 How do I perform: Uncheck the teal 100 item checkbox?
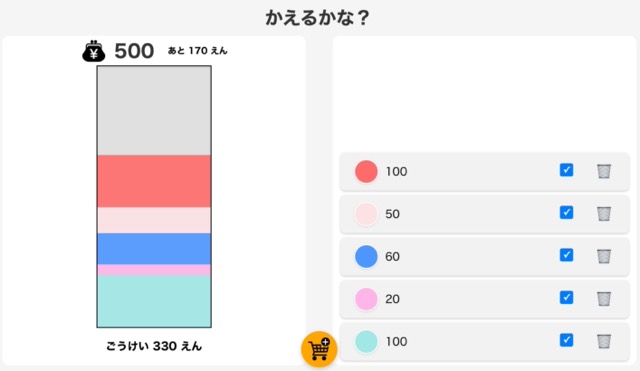(x=566, y=340)
